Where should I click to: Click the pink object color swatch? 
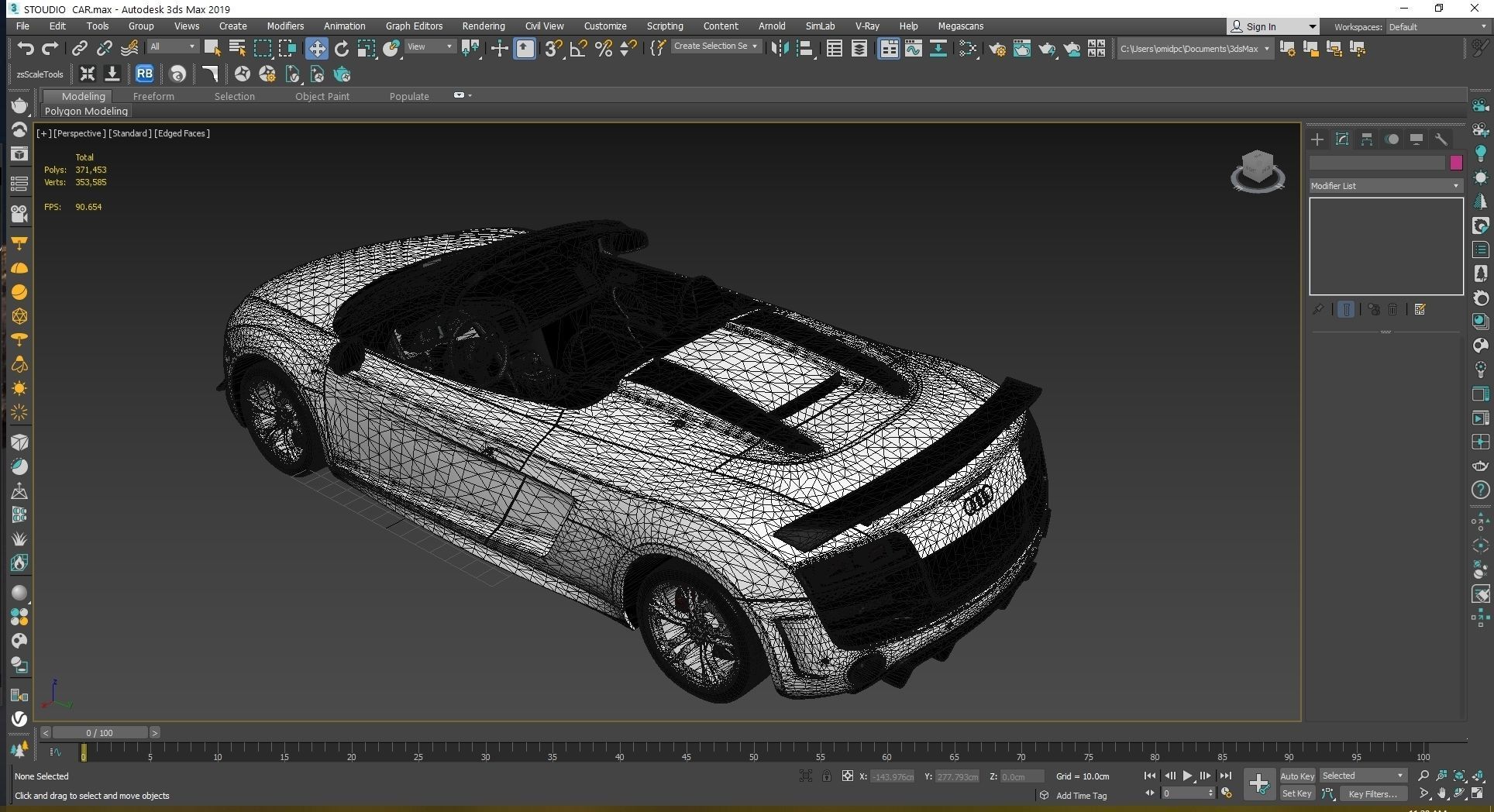(1456, 163)
